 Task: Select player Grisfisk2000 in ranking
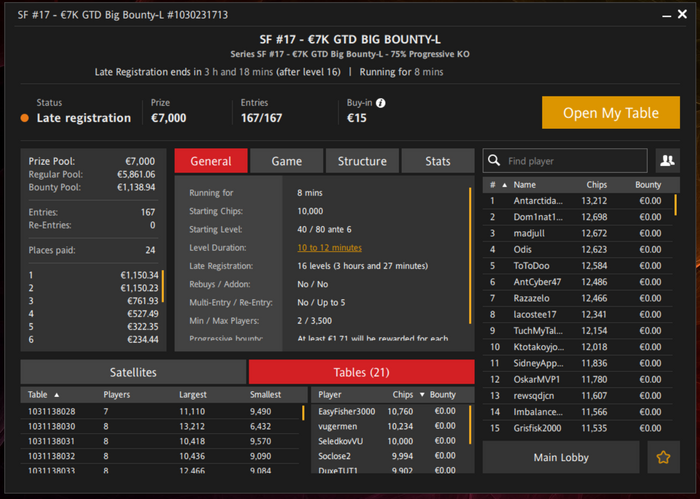coord(577,428)
